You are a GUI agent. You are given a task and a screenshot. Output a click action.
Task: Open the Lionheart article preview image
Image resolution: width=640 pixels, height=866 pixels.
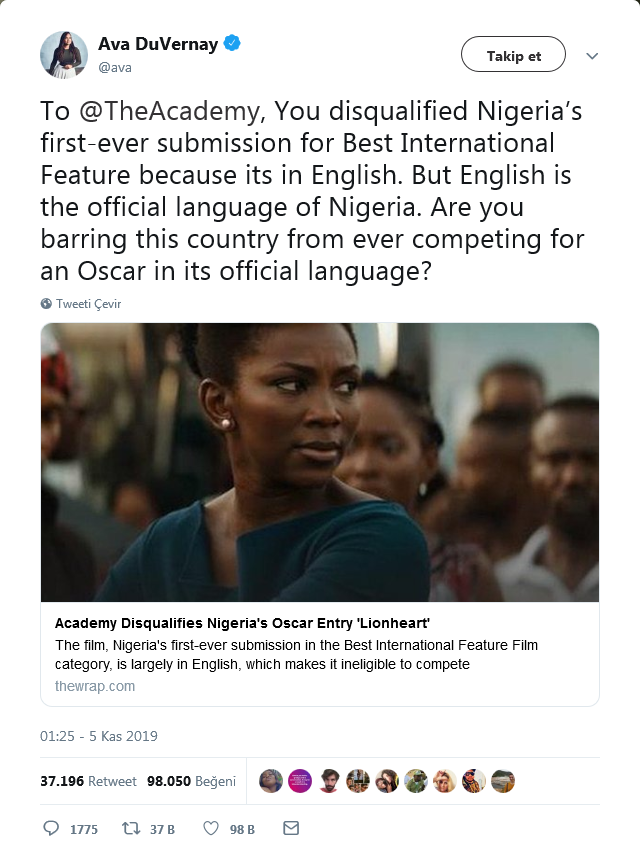[318, 462]
